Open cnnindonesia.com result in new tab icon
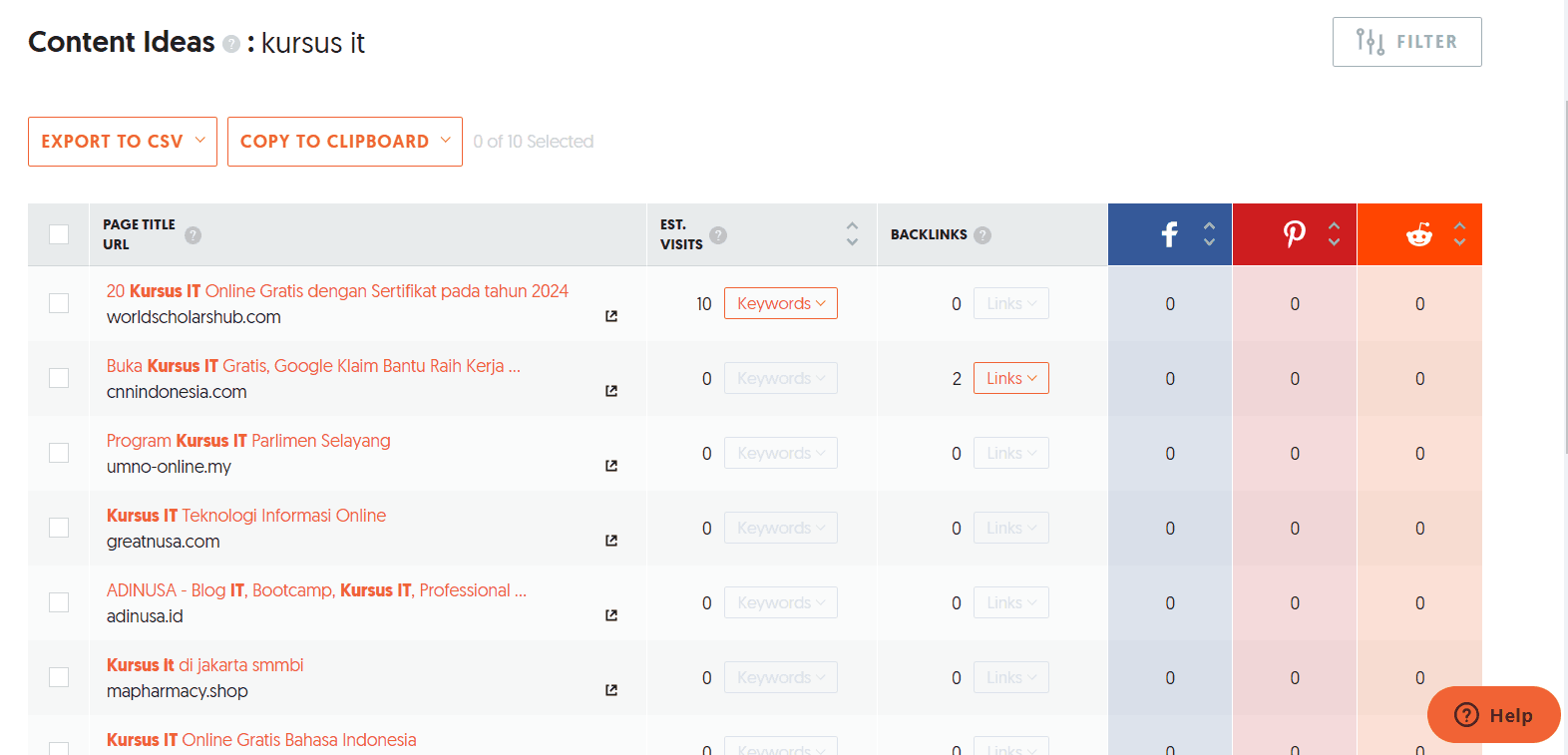 pos(611,391)
